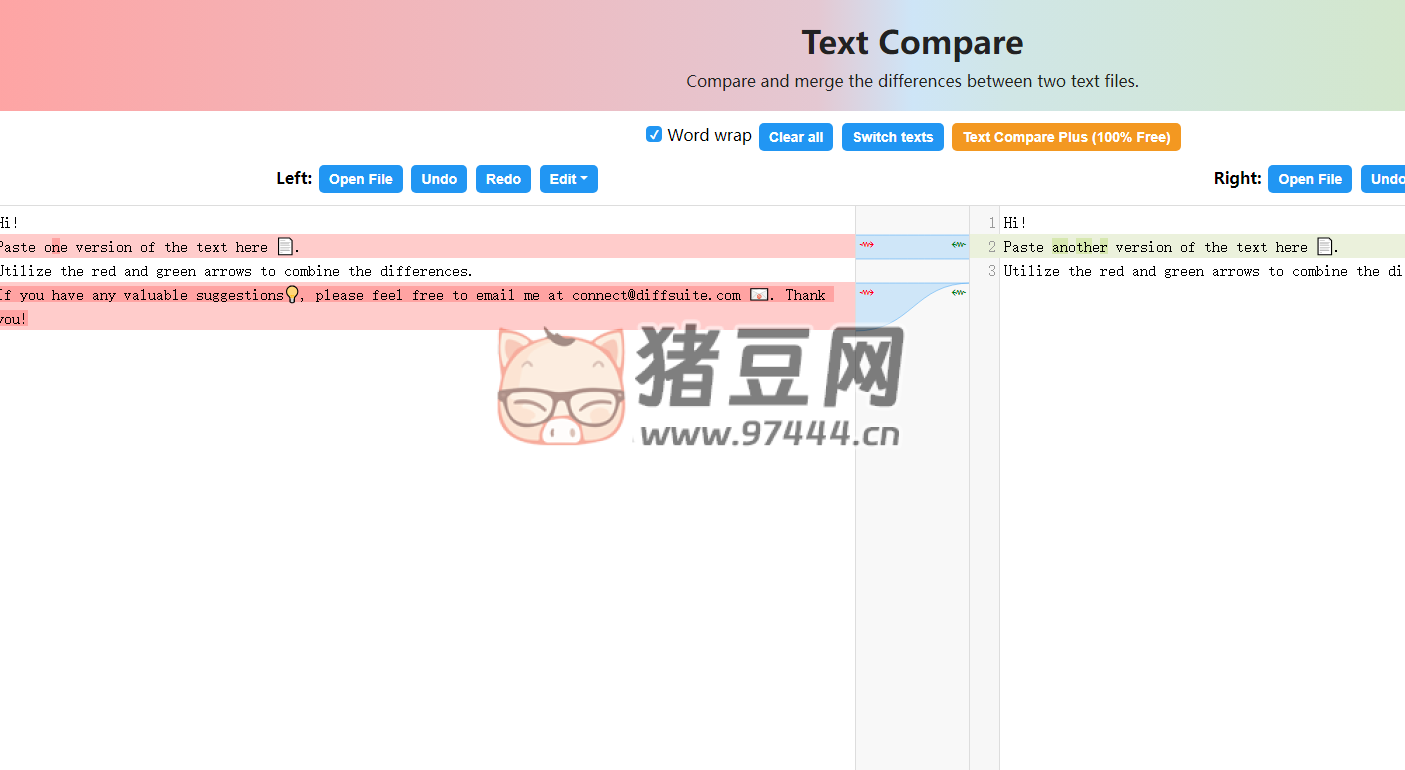Click the green merge arrow on the bottom diff block

point(957,294)
